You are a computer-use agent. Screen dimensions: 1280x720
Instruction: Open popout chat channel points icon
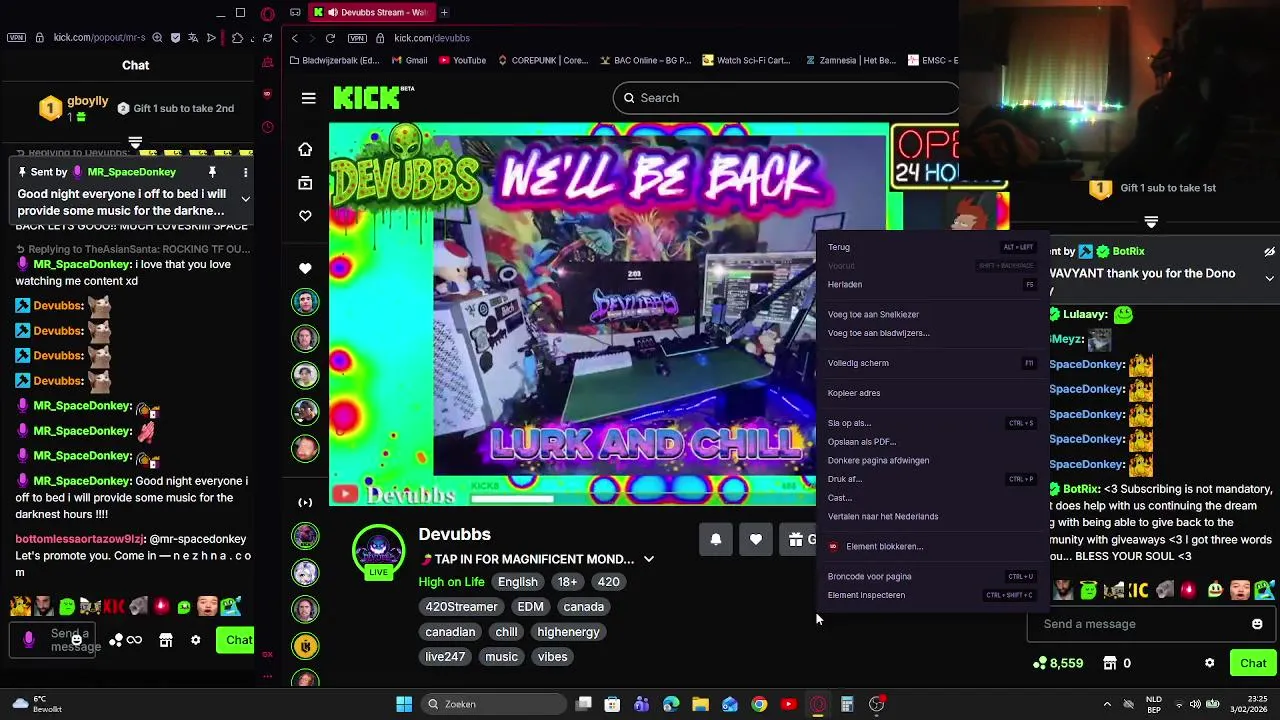click(116, 640)
